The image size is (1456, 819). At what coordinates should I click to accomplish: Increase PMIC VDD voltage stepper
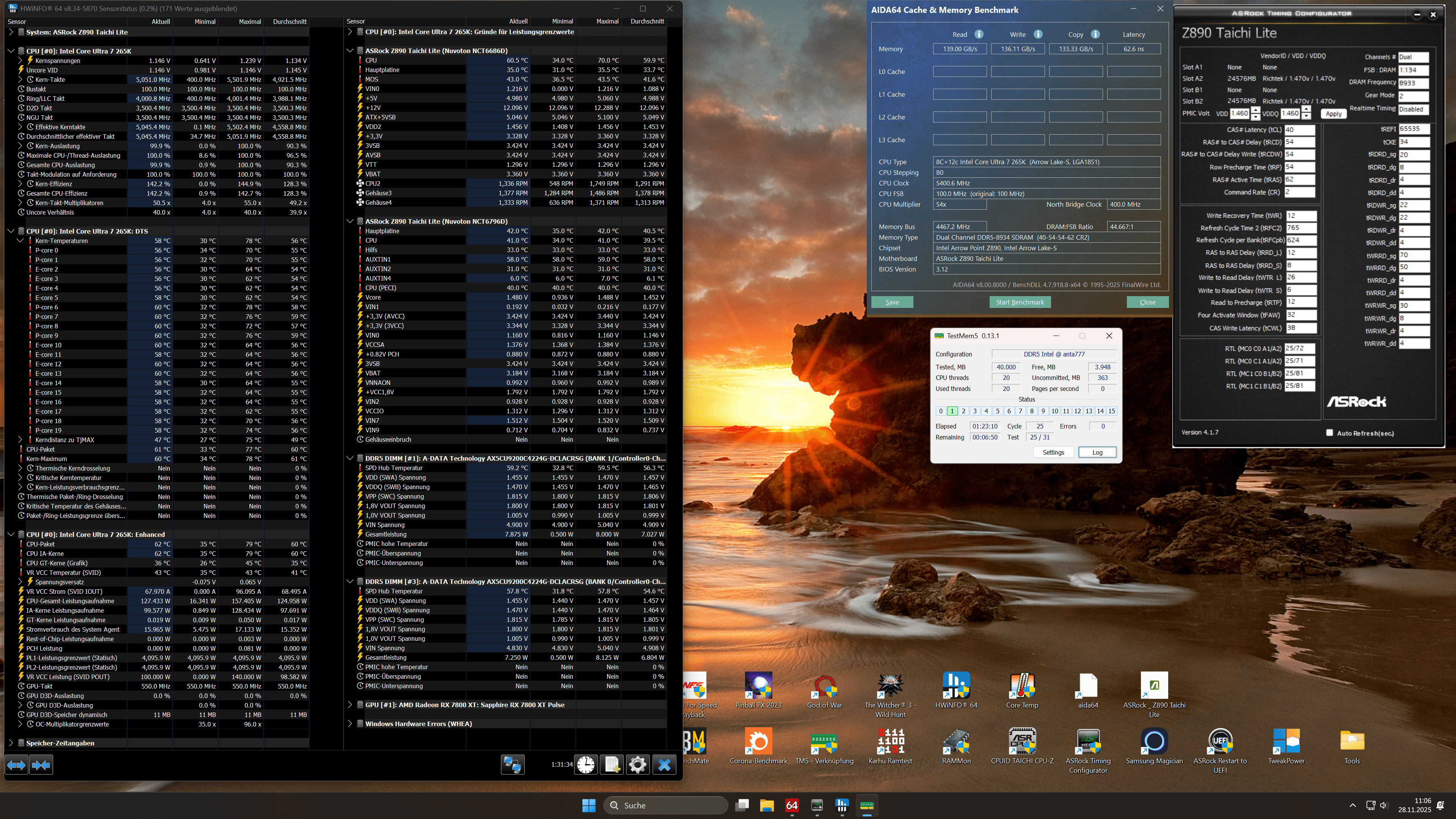pyautogui.click(x=1255, y=110)
